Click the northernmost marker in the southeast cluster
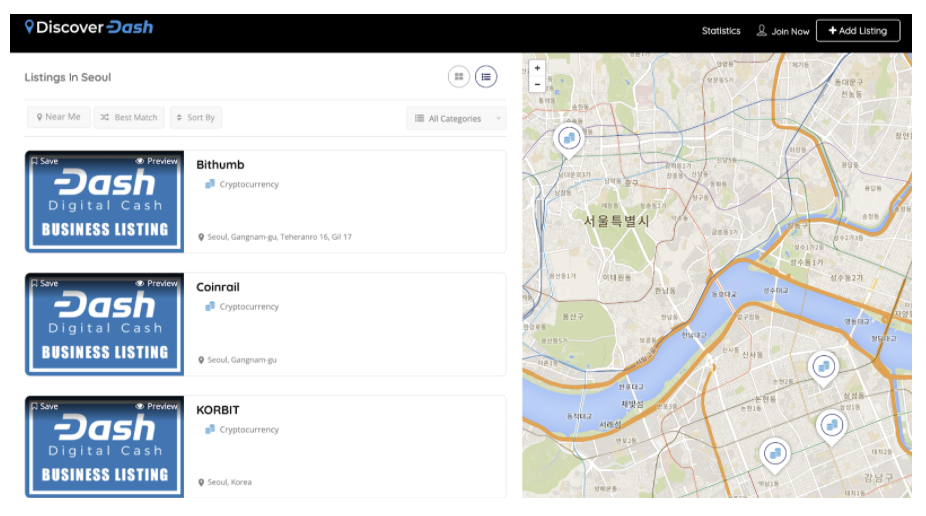 tap(823, 369)
